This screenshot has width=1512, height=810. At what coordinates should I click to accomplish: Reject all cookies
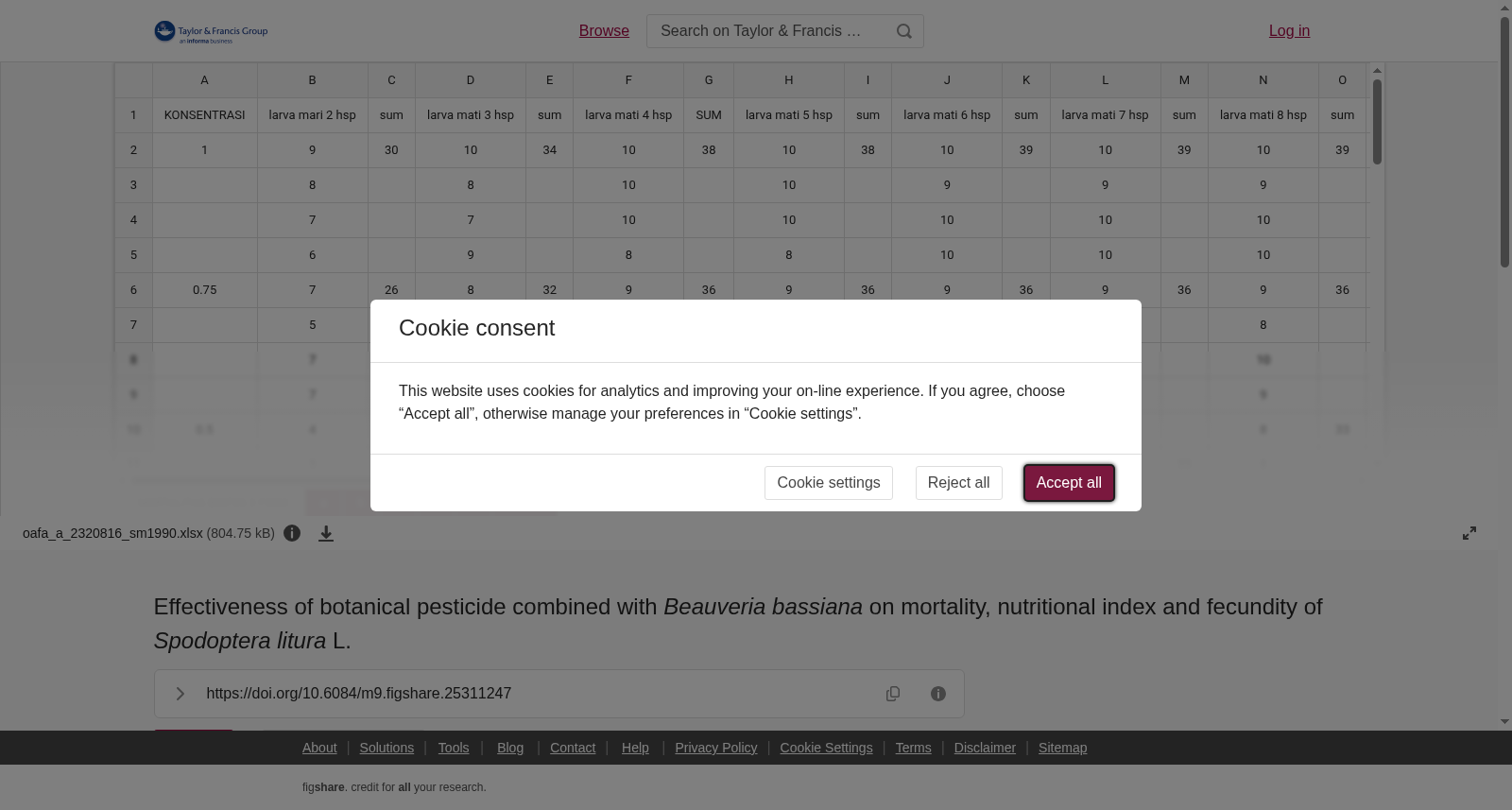click(x=958, y=483)
